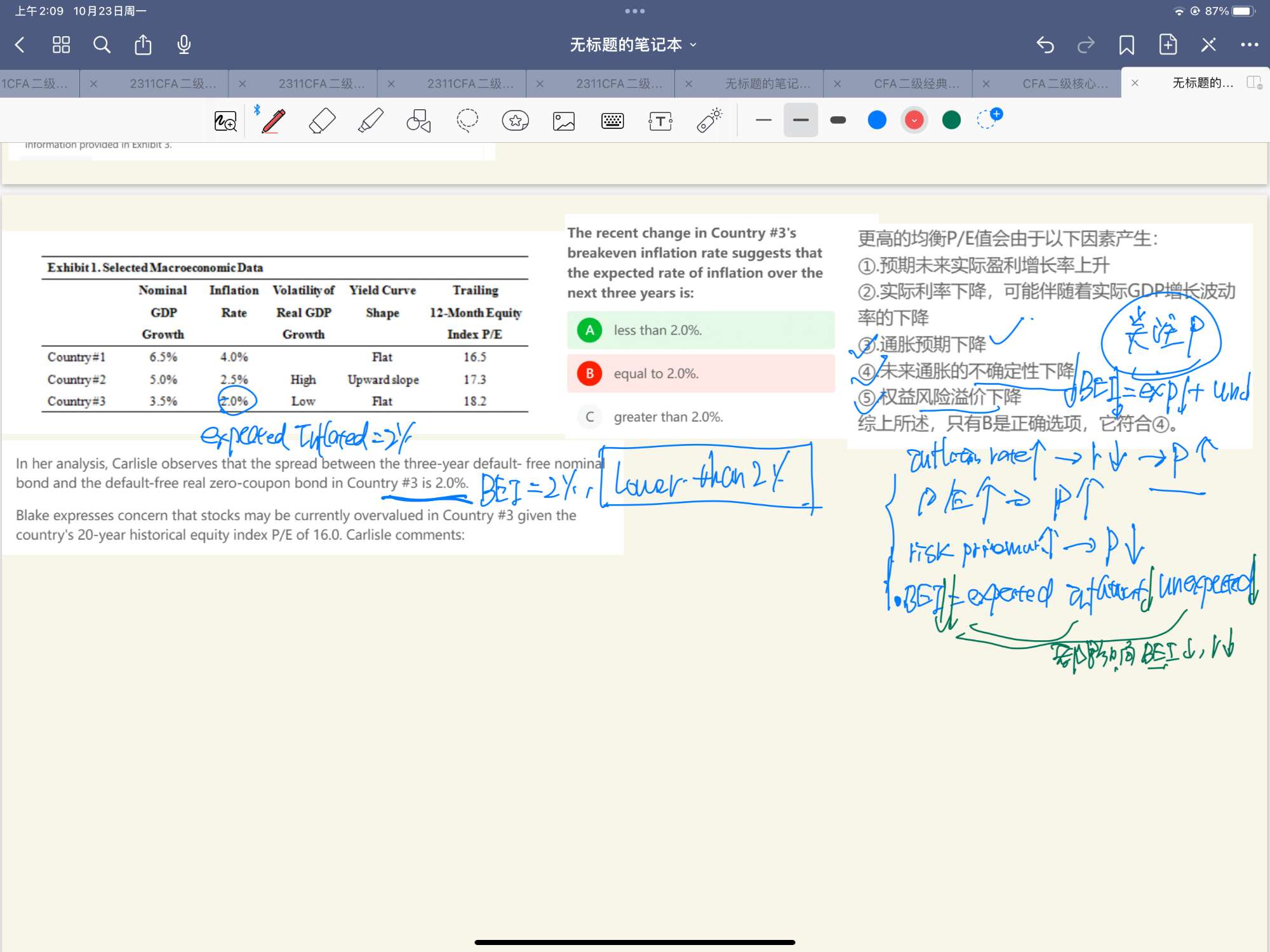Image resolution: width=1270 pixels, height=952 pixels.
Task: Select the lasso selection tool
Action: (467, 120)
